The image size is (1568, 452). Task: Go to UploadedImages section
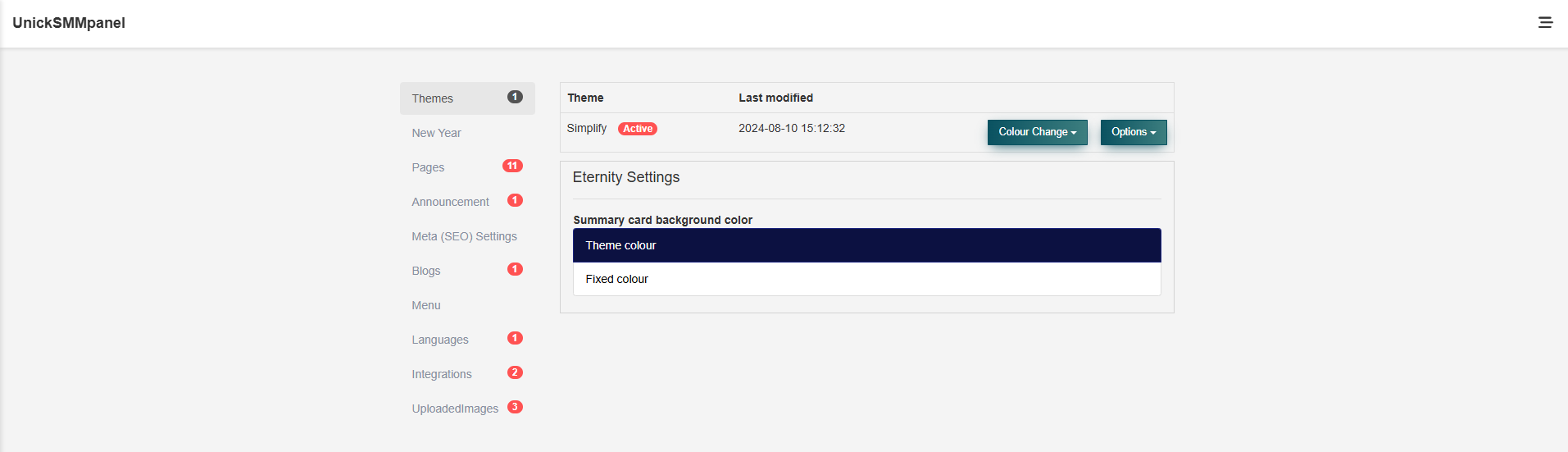point(455,409)
